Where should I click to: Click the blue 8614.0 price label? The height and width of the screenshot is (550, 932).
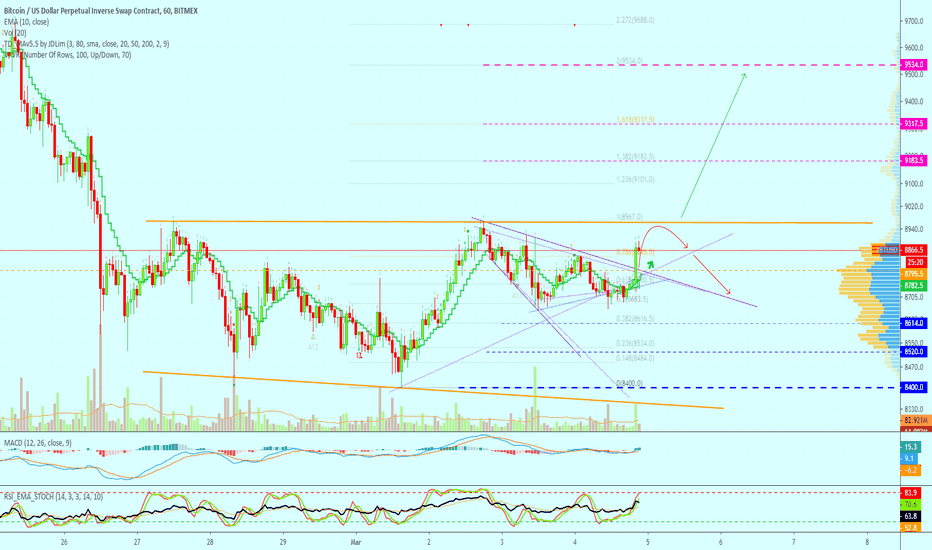[914, 323]
